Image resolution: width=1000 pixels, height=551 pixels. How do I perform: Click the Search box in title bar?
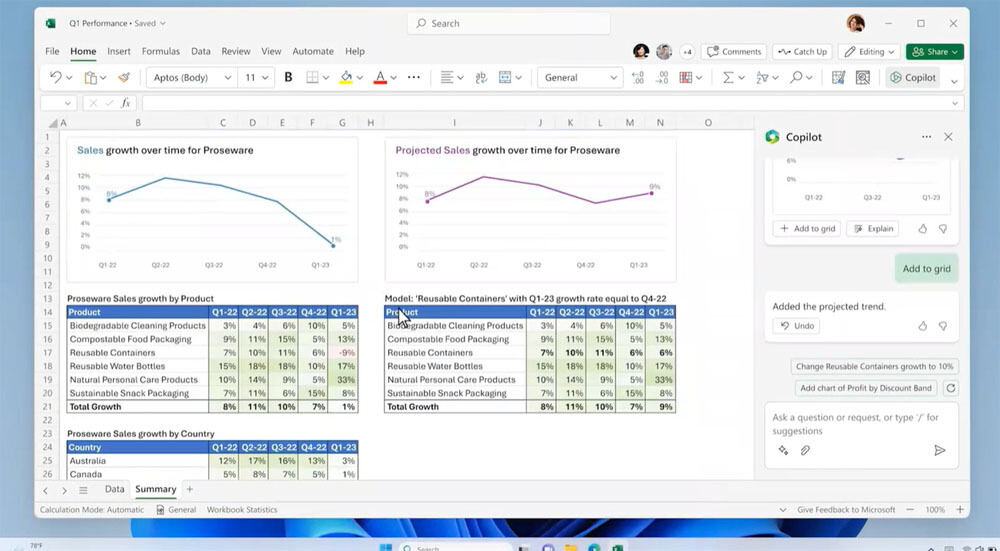(x=508, y=24)
